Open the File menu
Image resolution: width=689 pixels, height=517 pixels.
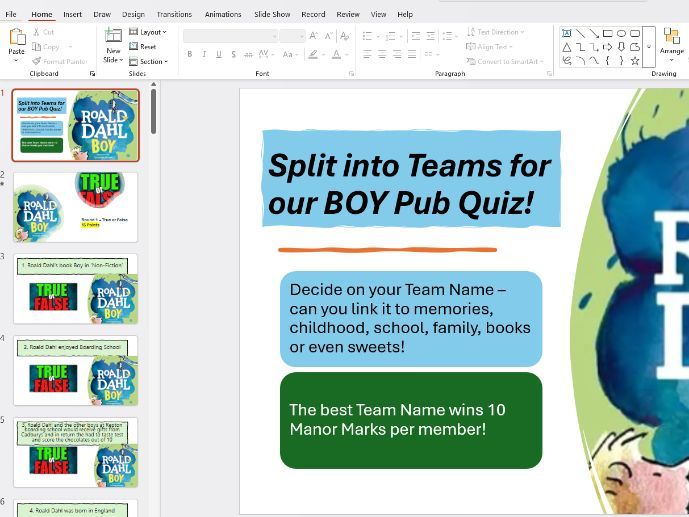[11, 14]
